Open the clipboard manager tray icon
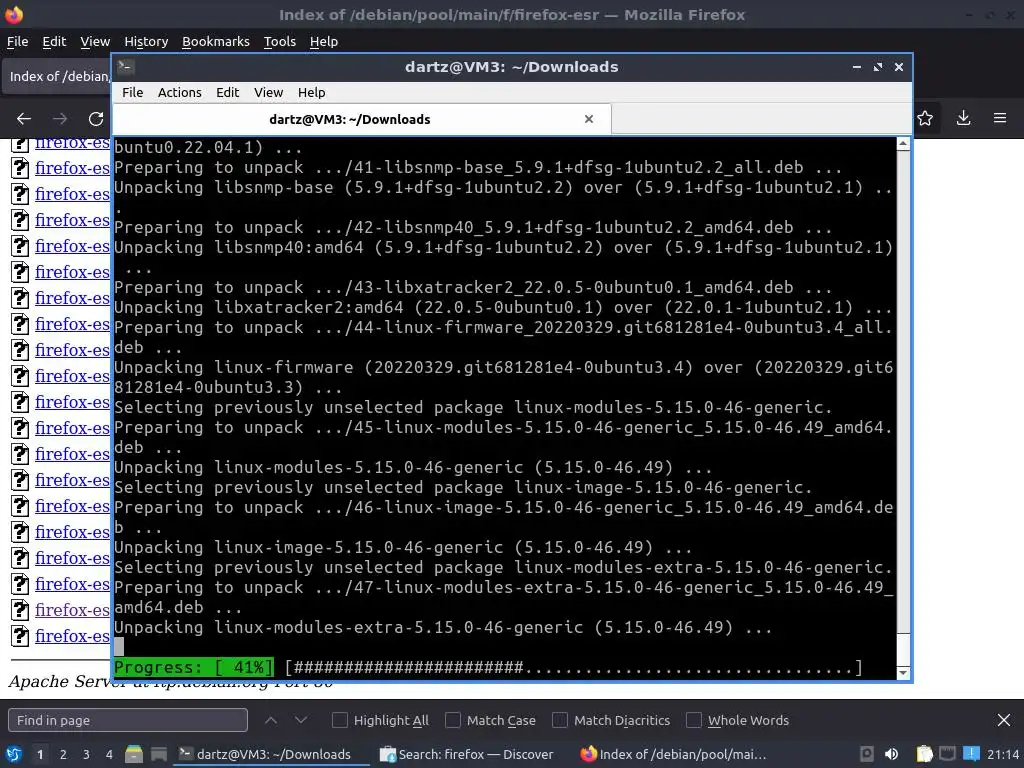The image size is (1024, 768). (925, 754)
